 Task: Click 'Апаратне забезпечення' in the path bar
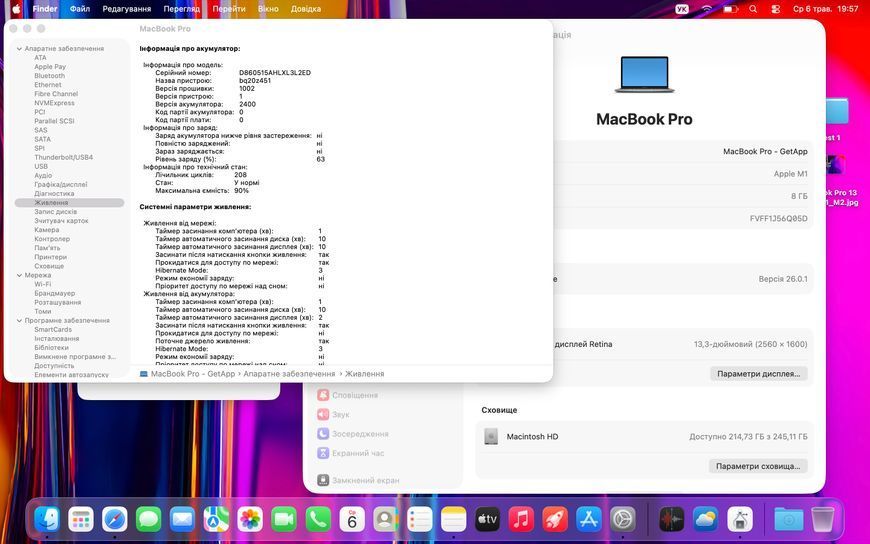[x=289, y=374]
